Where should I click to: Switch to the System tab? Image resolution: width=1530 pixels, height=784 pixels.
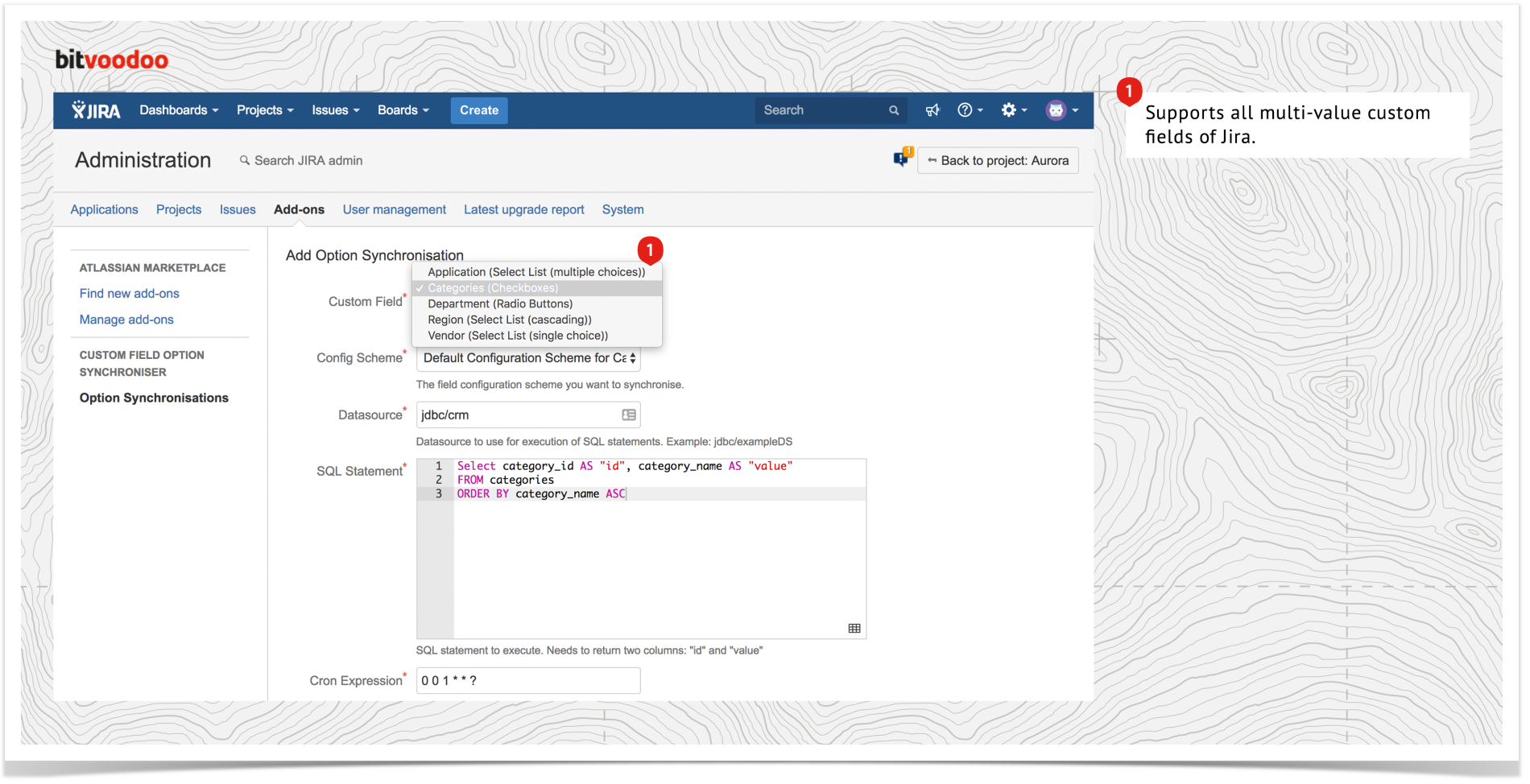tap(622, 209)
